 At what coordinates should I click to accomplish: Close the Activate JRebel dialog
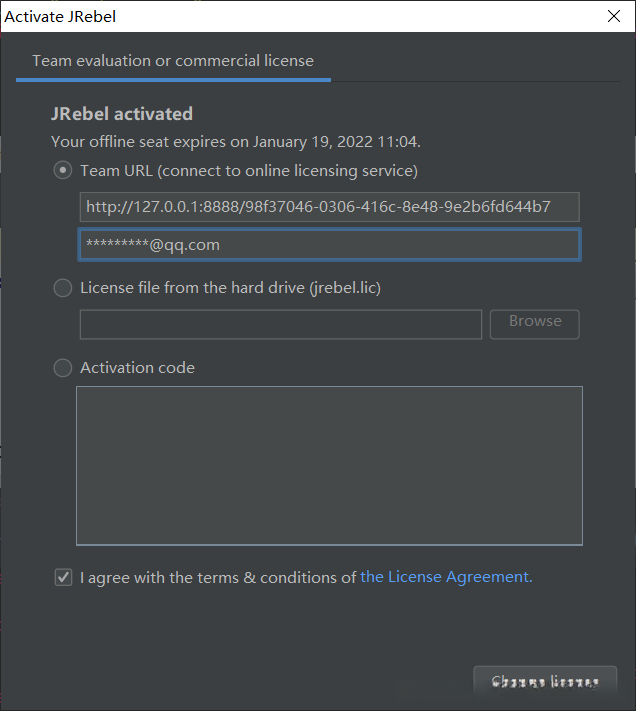pos(613,16)
